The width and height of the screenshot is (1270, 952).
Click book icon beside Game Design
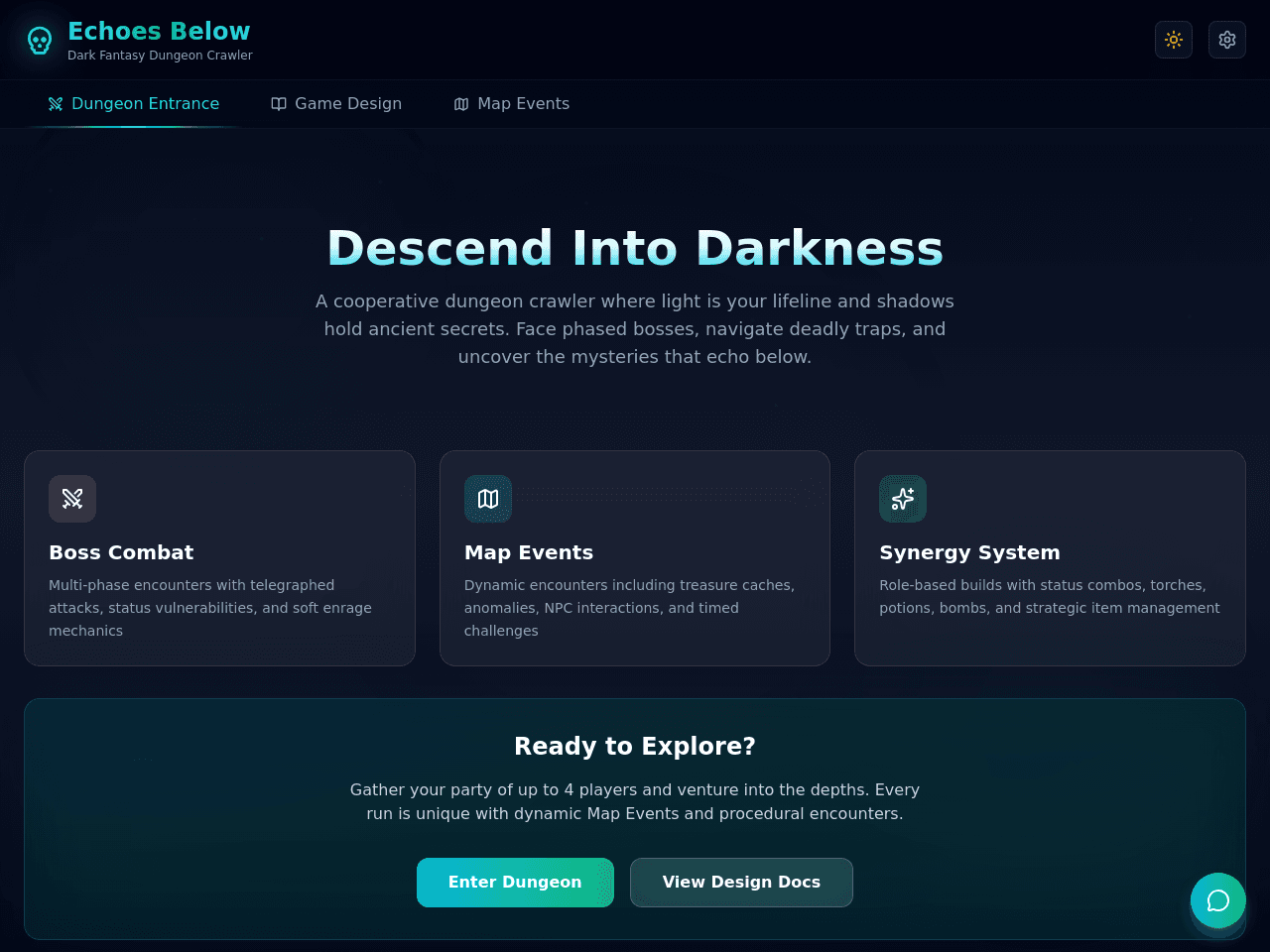pyautogui.click(x=279, y=104)
